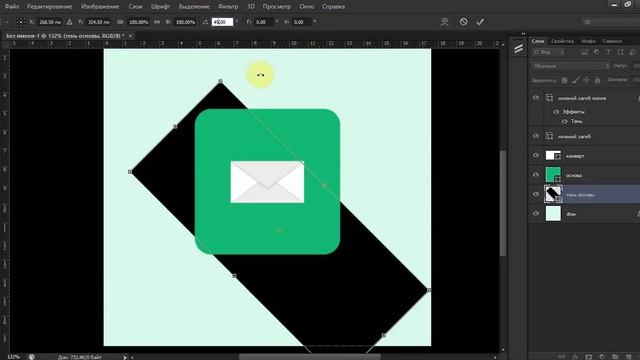The image size is (640, 360).
Task: Open the Слои menu
Action: [135, 7]
